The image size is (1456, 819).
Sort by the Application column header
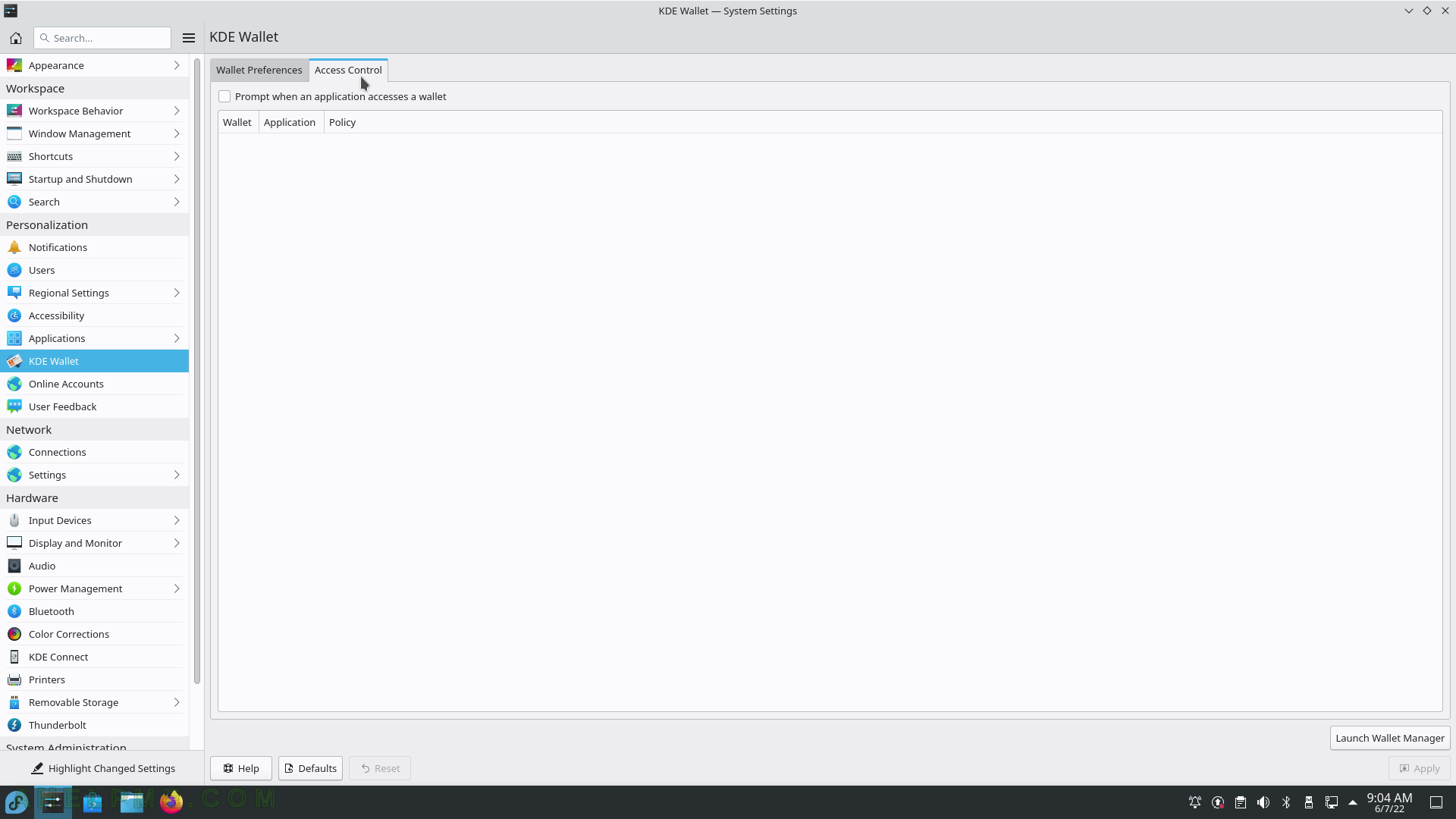pyautogui.click(x=290, y=122)
